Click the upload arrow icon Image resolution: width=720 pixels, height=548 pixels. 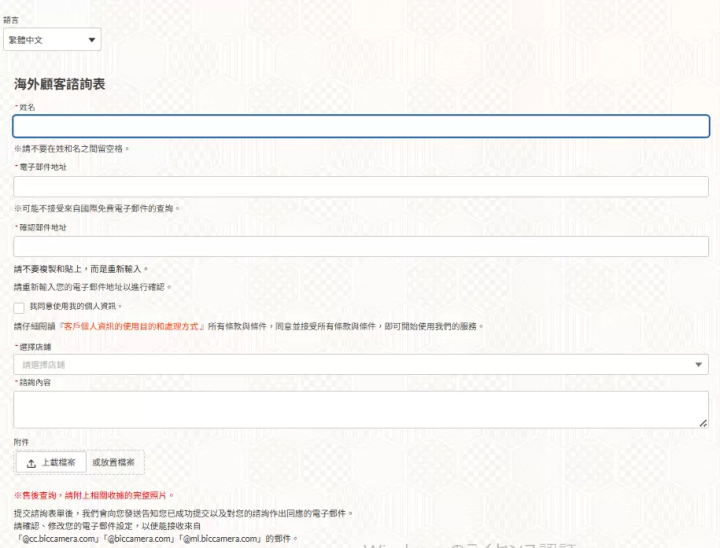pyautogui.click(x=32, y=463)
